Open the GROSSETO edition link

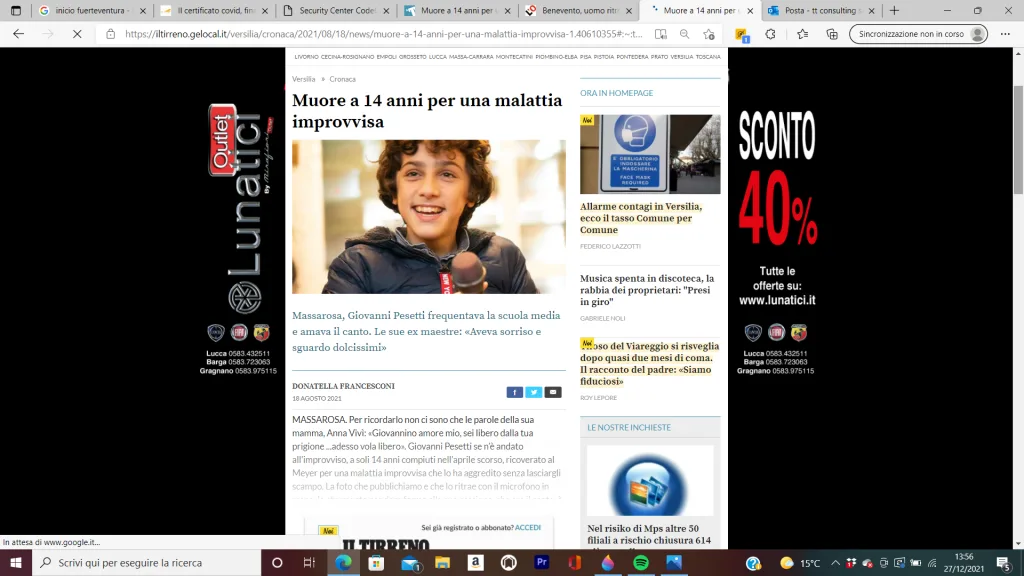(x=413, y=57)
